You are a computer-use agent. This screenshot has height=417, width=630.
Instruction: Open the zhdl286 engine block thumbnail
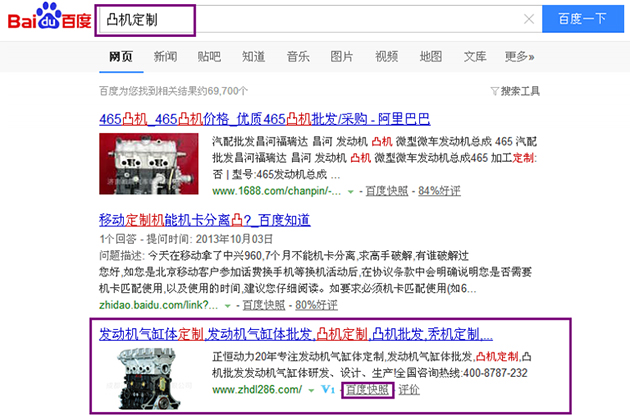pos(152,373)
